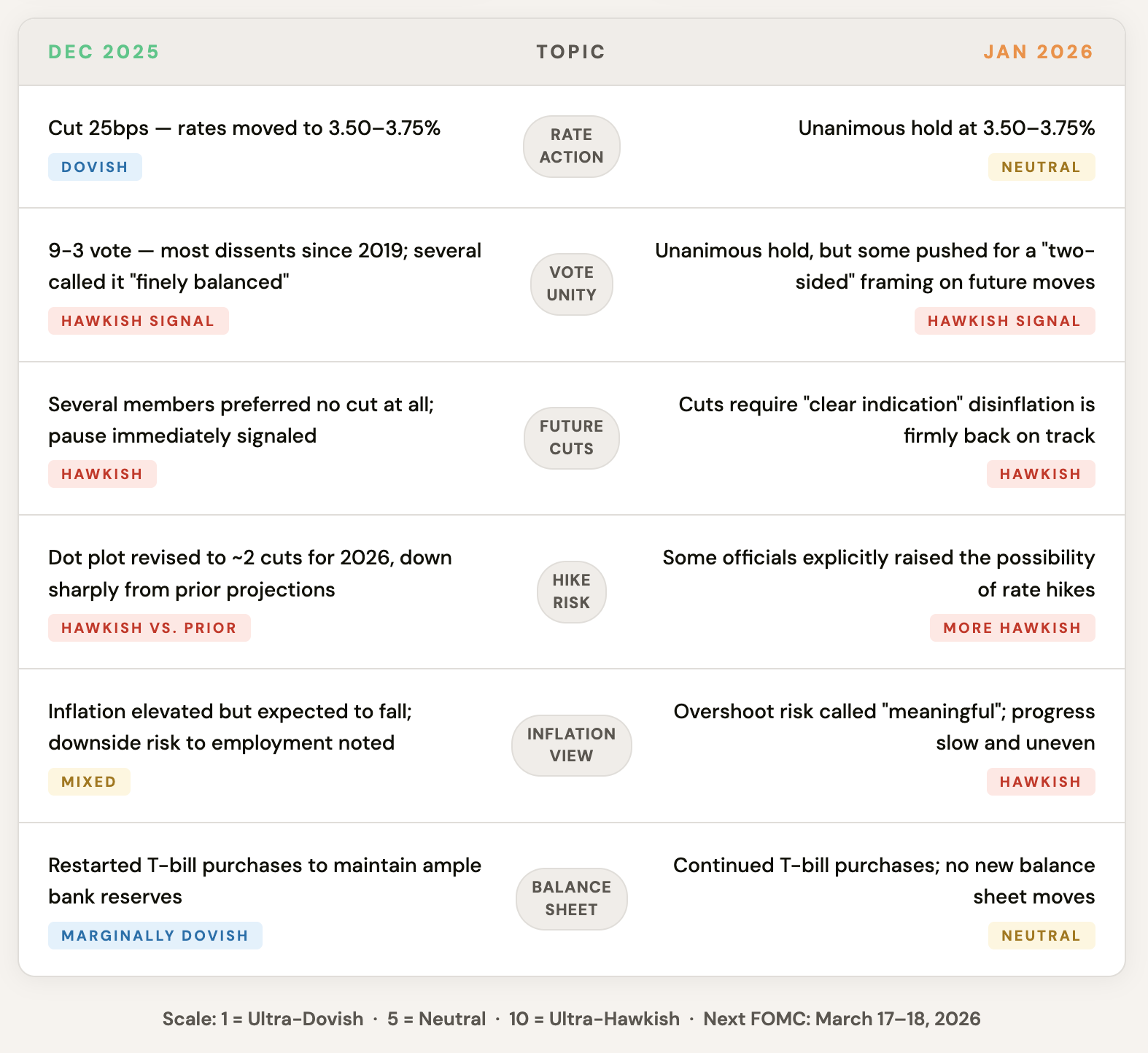Click the HAWKISH VS. PRIOR tag
This screenshot has height=1053, width=1148.
coord(149,628)
